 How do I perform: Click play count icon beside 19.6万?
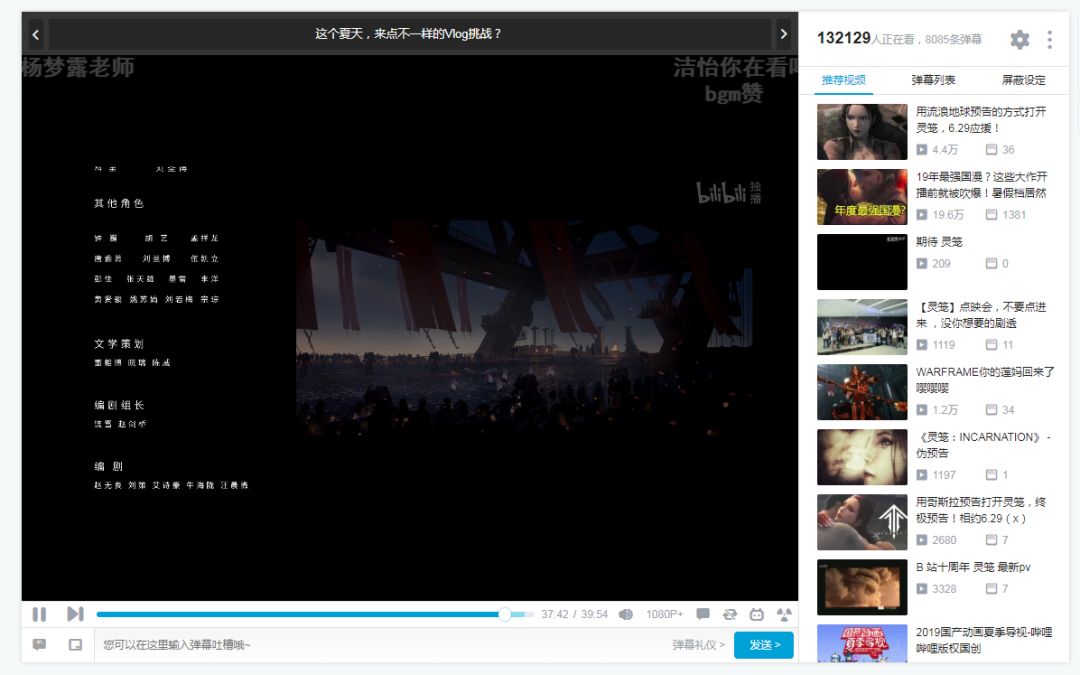pos(922,215)
